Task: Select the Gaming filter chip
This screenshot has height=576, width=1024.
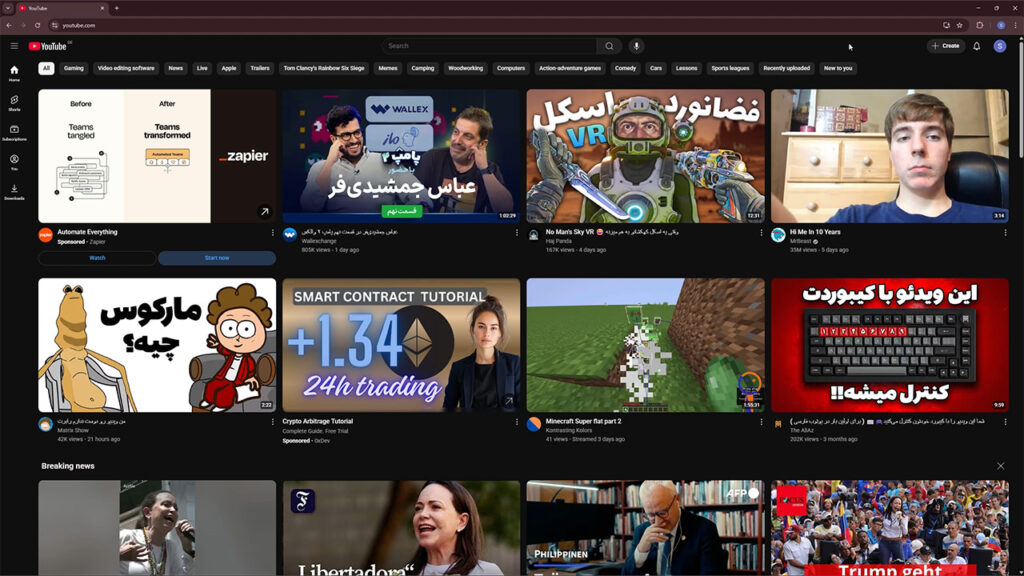Action: coord(74,68)
